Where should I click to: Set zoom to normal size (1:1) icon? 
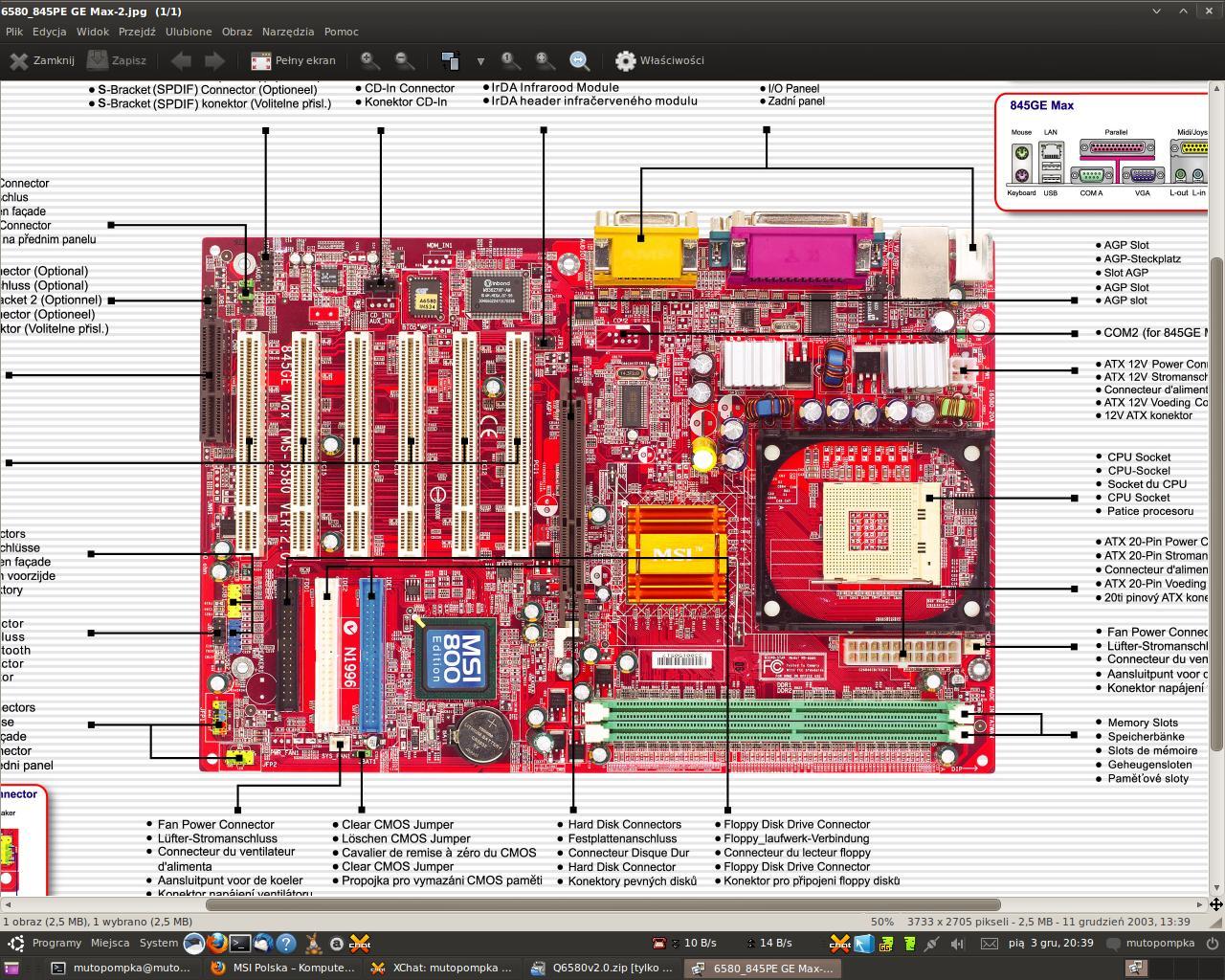pos(510,60)
